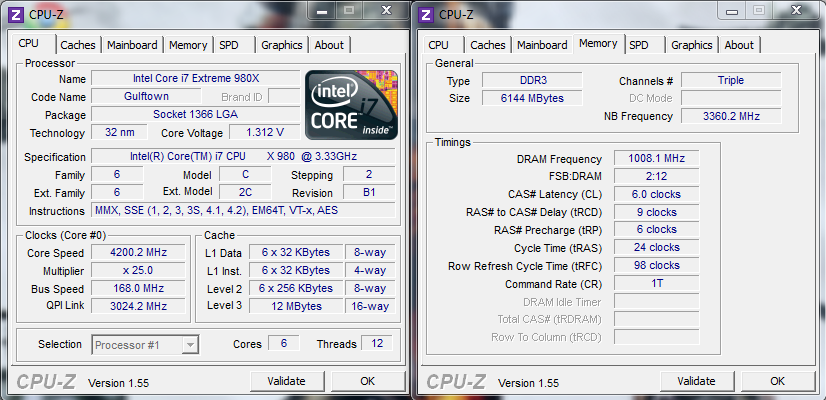Click RAS# Precharge value 6 clocks

coord(656,229)
